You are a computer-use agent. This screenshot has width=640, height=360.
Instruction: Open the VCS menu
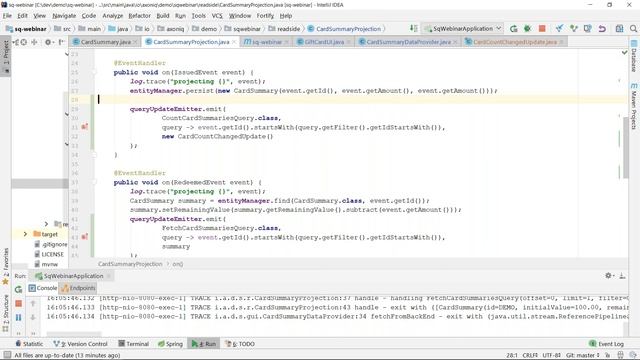pyautogui.click(x=217, y=16)
